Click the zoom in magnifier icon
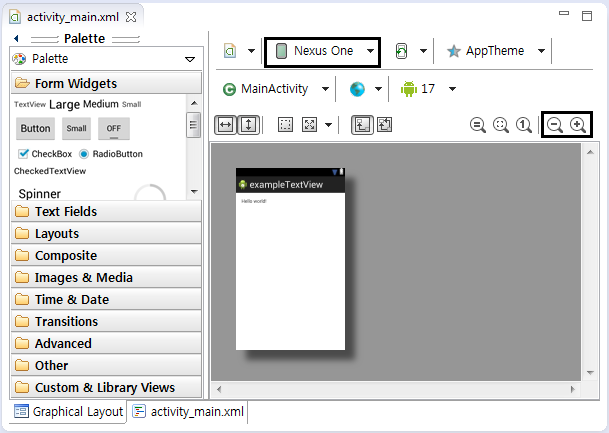Screen dimensions: 609x433 pyautogui.click(x=578, y=125)
